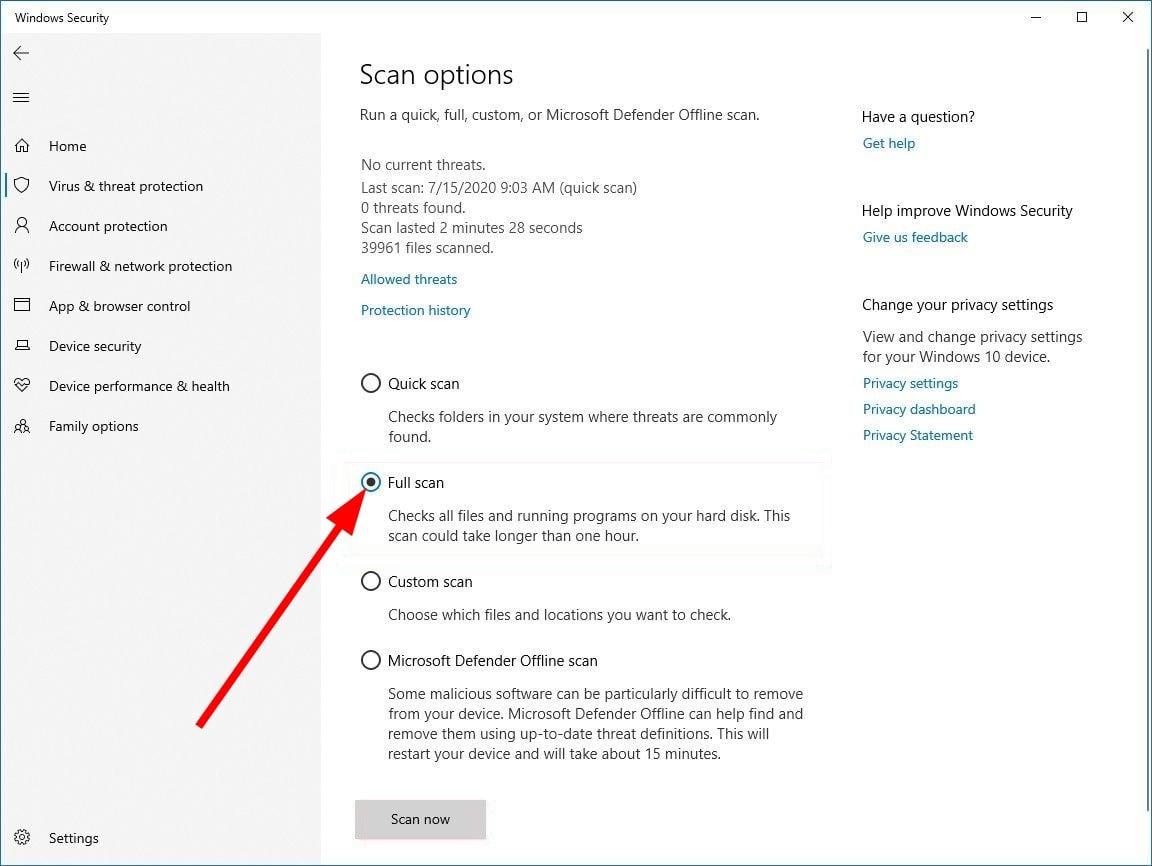Open the Protection history link
Image resolution: width=1152 pixels, height=866 pixels.
[x=415, y=310]
